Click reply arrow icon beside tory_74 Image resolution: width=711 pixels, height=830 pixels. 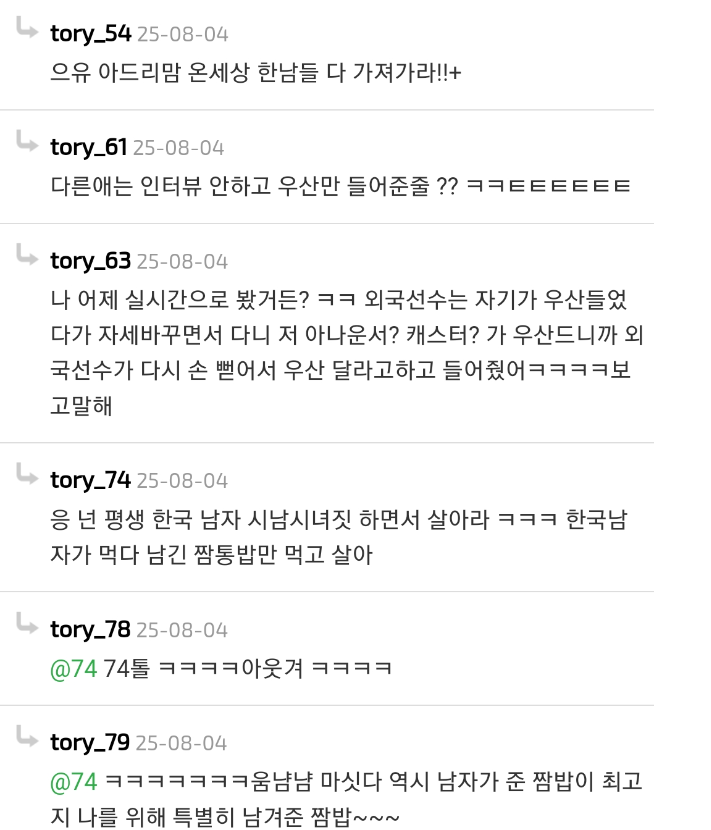click(27, 474)
